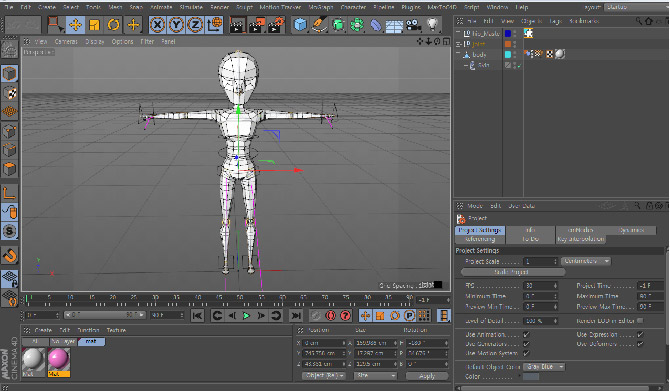Image resolution: width=670 pixels, height=392 pixels.
Task: Activate the Rotate tool in top toolbar
Action: pyautogui.click(x=113, y=25)
